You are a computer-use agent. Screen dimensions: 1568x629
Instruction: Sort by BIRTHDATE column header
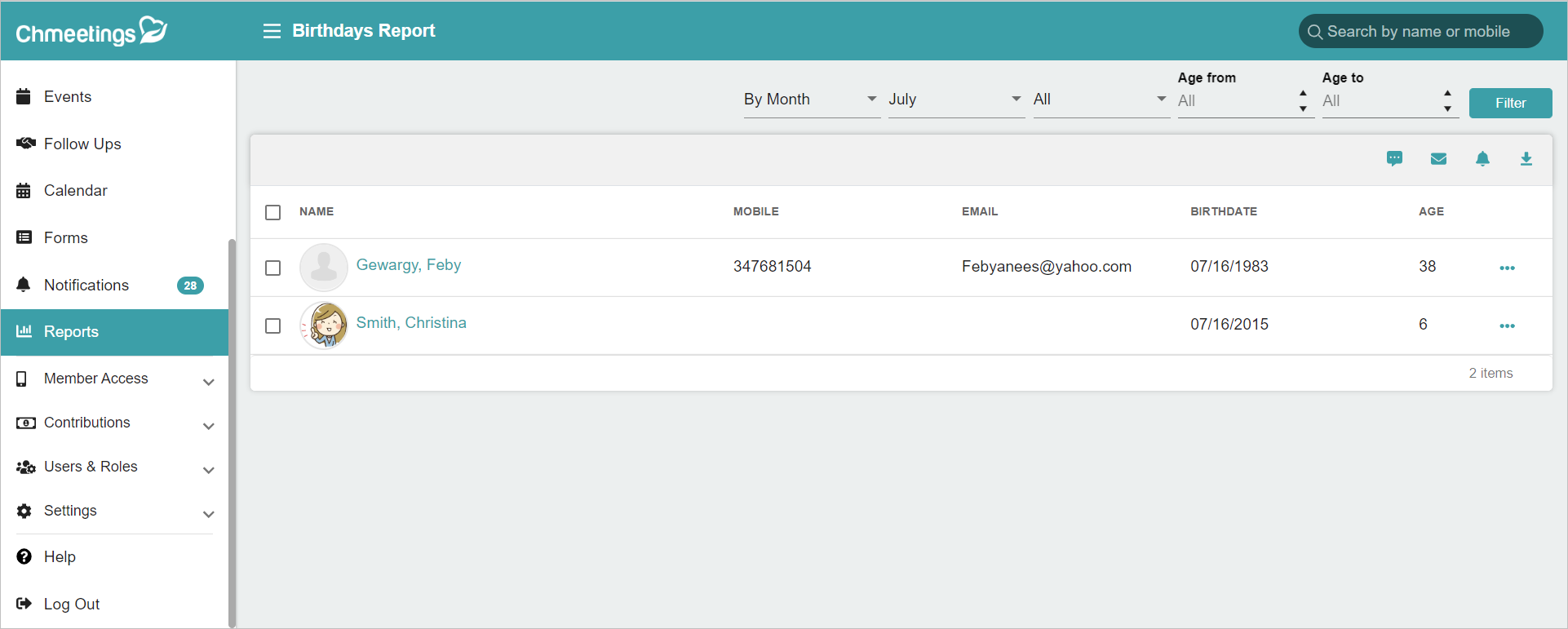click(1224, 211)
